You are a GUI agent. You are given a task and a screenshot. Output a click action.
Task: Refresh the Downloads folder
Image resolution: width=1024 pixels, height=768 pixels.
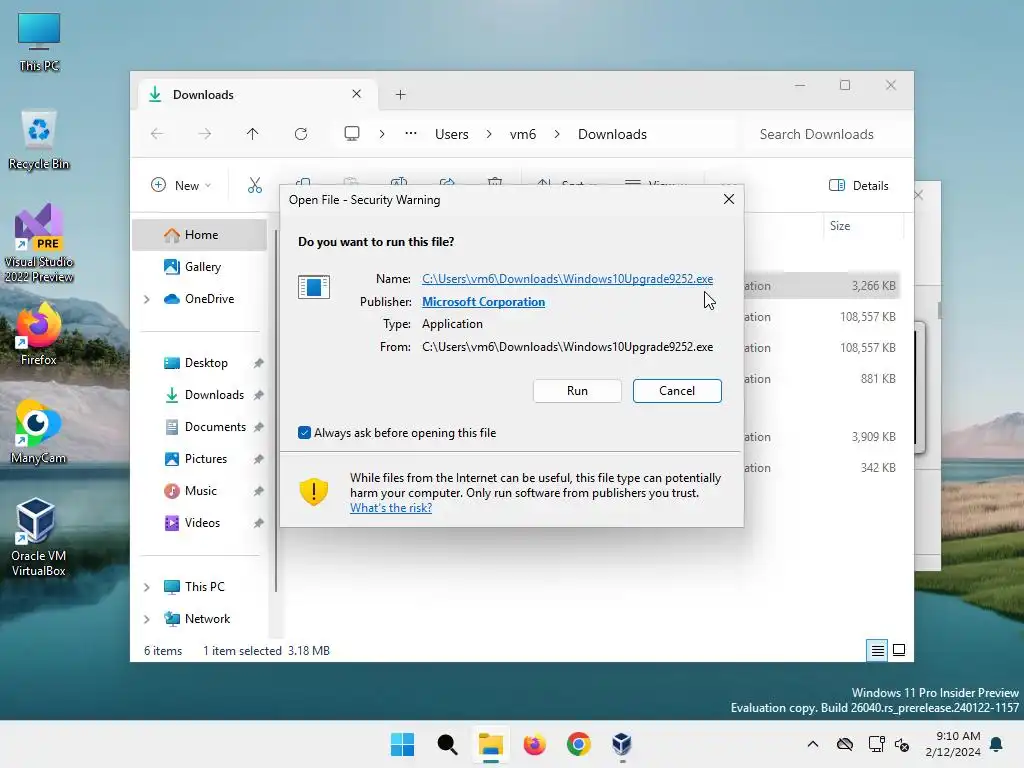click(x=300, y=134)
